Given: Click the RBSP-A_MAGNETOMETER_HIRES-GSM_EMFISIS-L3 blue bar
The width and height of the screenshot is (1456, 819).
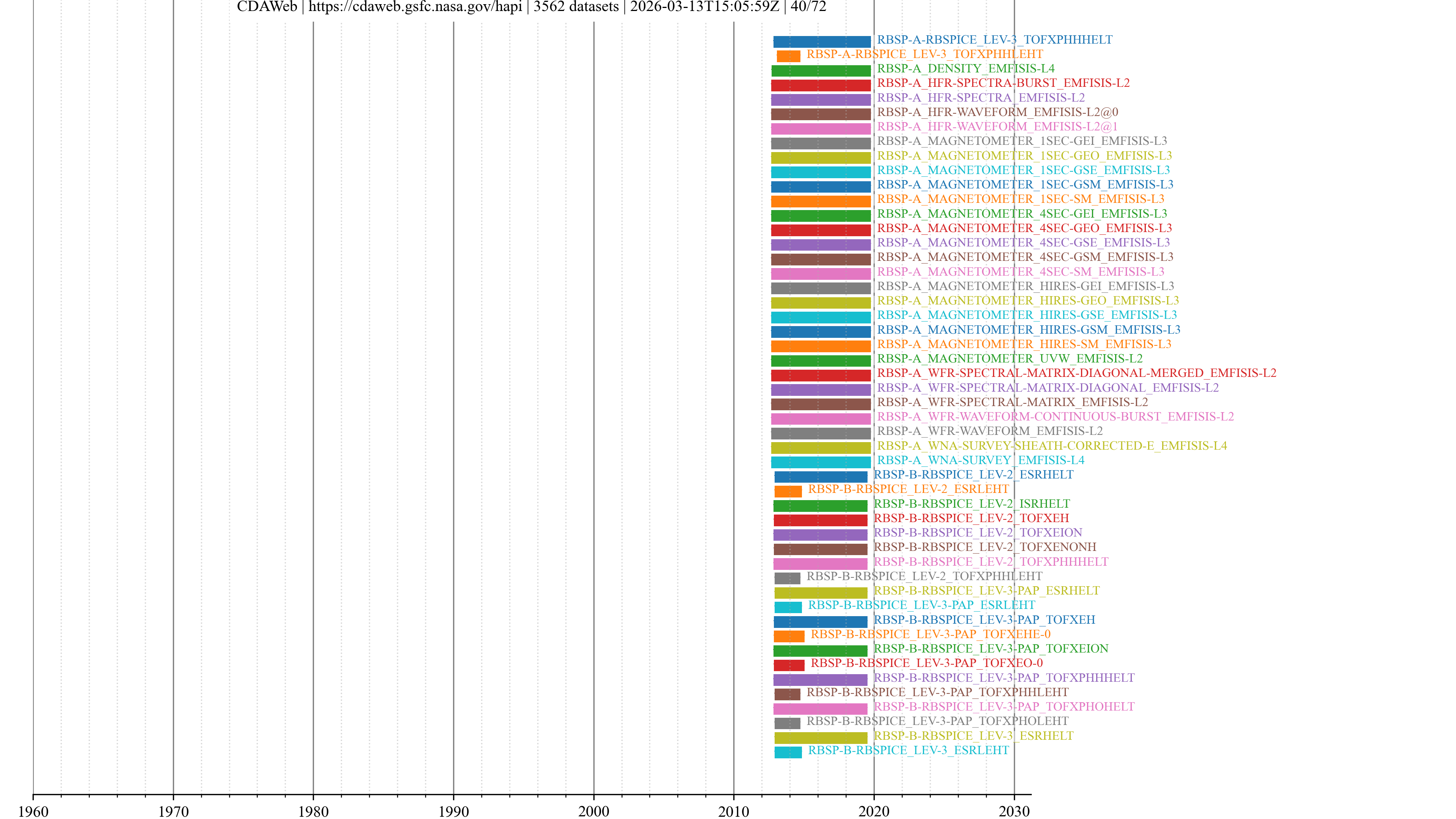Looking at the screenshot, I should (821, 332).
